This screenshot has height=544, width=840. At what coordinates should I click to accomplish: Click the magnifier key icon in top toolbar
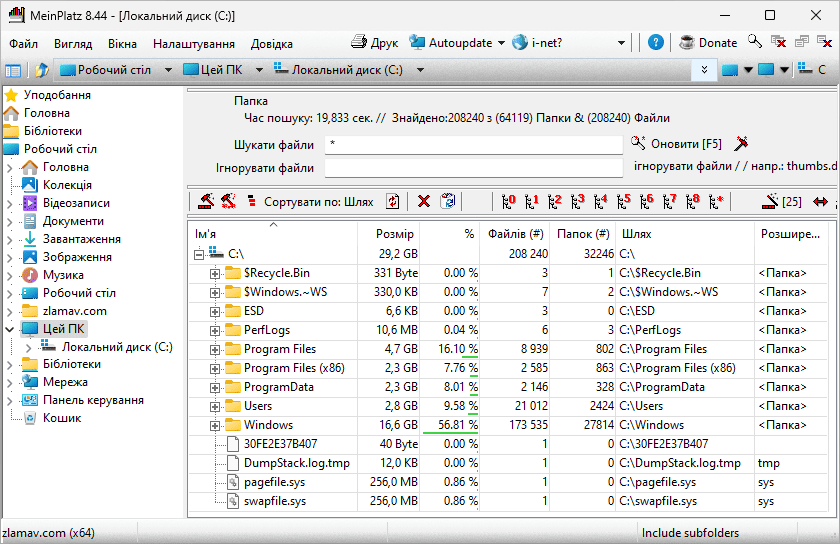coord(755,42)
